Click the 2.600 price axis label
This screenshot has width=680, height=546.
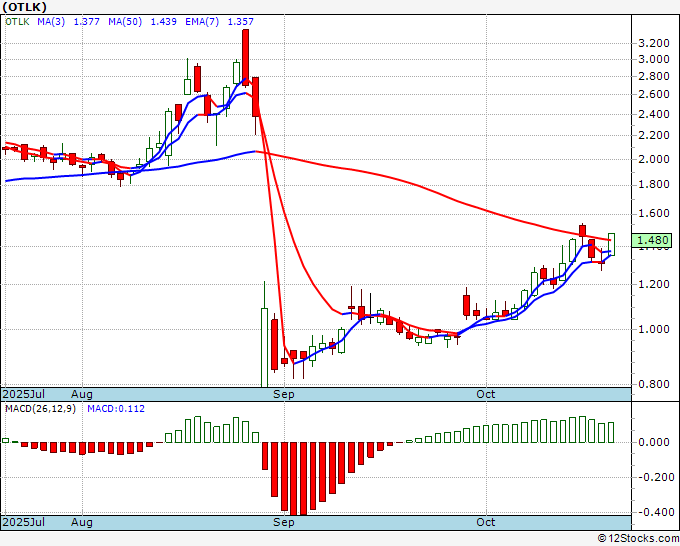654,95
